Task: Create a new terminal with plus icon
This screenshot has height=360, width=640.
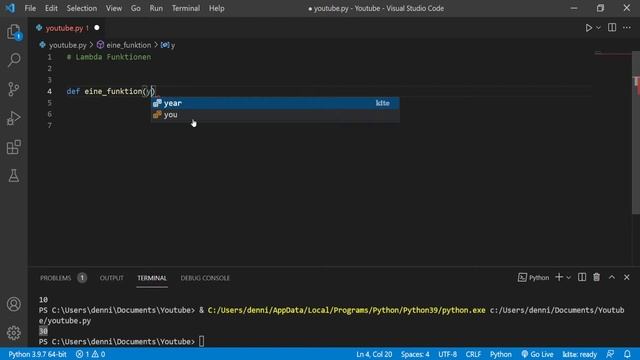Action: 559,277
